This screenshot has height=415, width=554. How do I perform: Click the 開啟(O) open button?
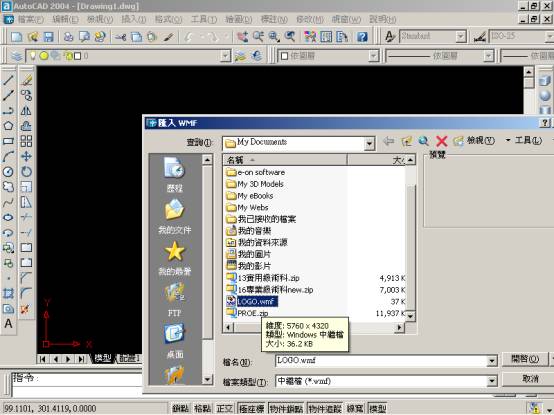click(x=525, y=359)
